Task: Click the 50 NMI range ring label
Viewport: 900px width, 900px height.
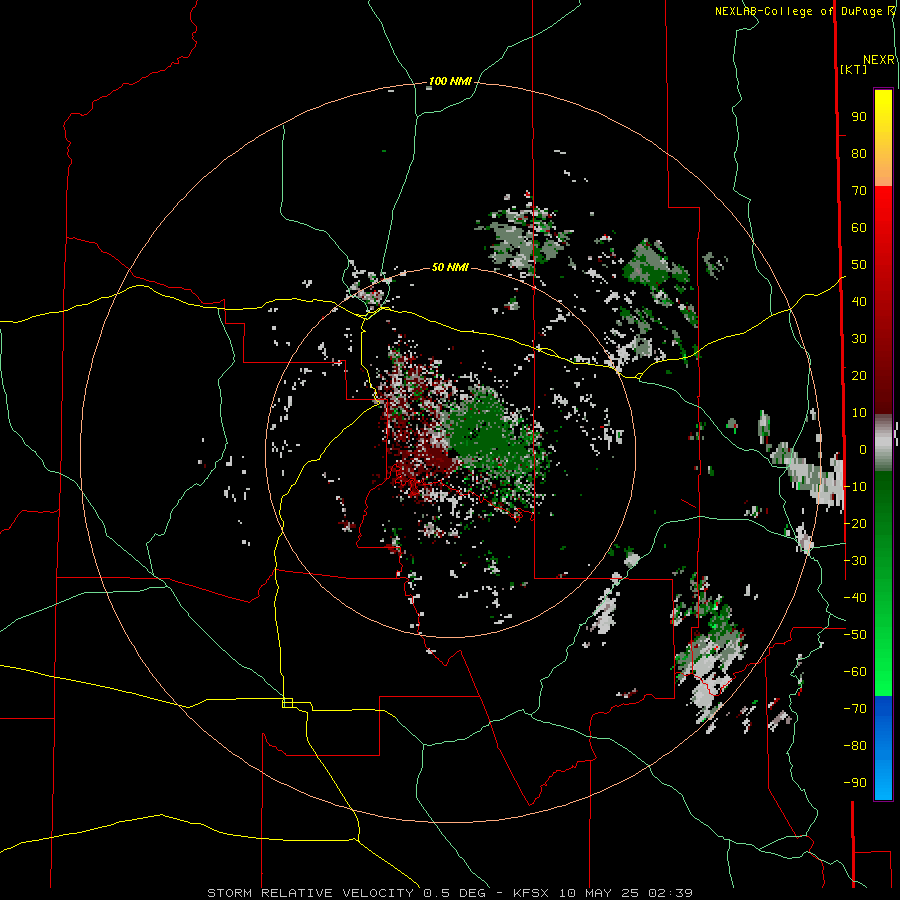Action: (450, 267)
